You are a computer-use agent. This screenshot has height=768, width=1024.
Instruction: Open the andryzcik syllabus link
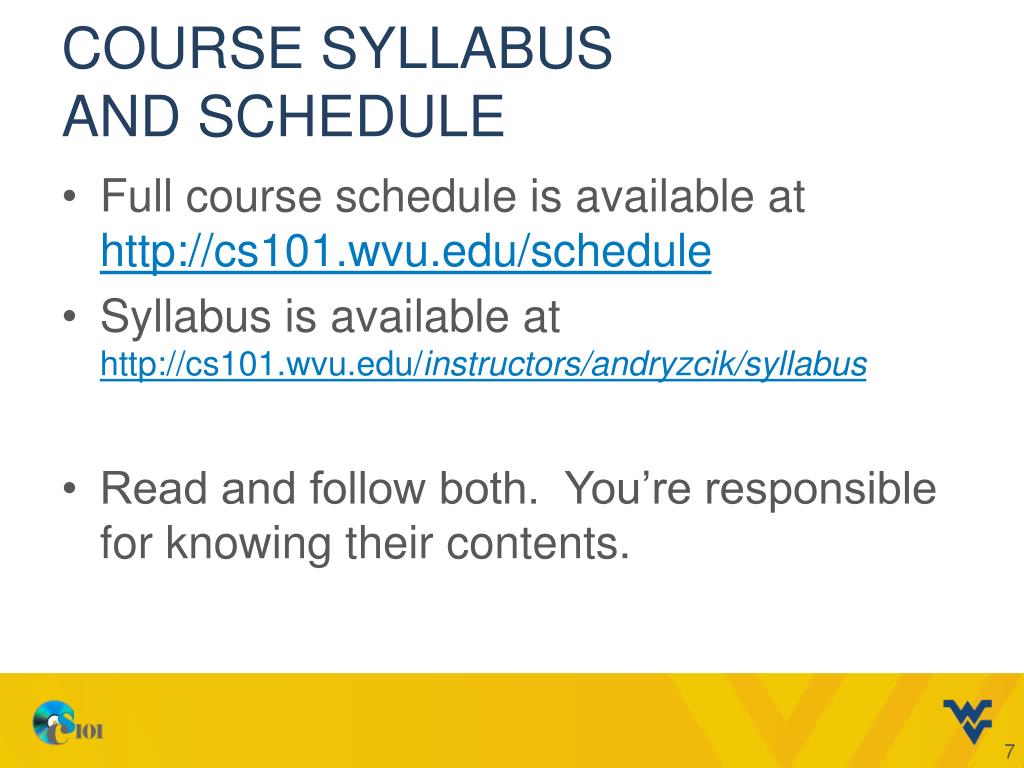483,364
